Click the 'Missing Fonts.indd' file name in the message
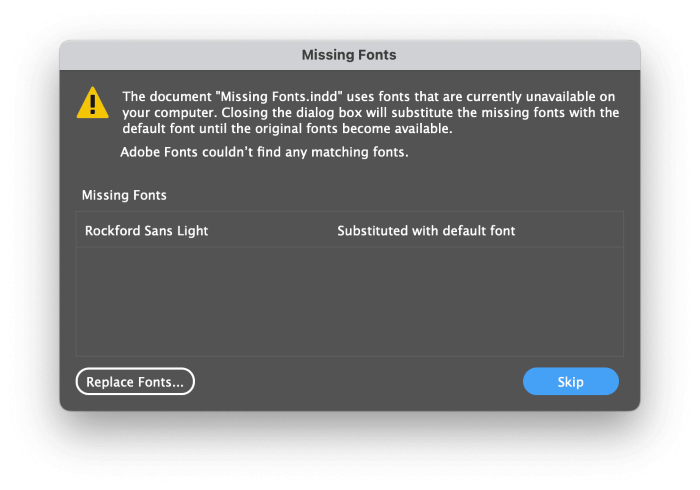This screenshot has height=490, width=700. (279, 96)
